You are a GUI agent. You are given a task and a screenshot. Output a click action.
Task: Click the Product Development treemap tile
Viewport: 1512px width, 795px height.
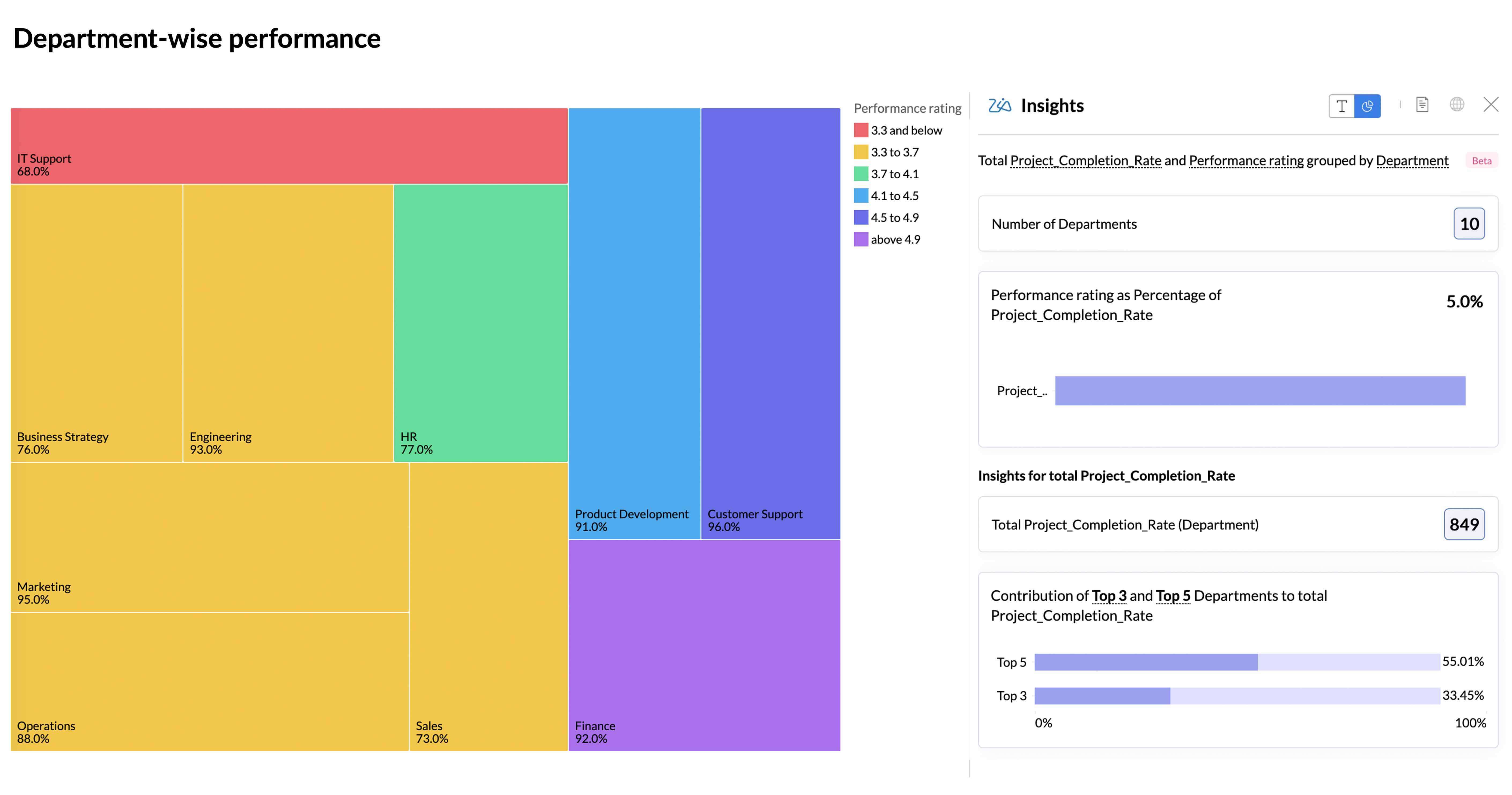pos(635,323)
